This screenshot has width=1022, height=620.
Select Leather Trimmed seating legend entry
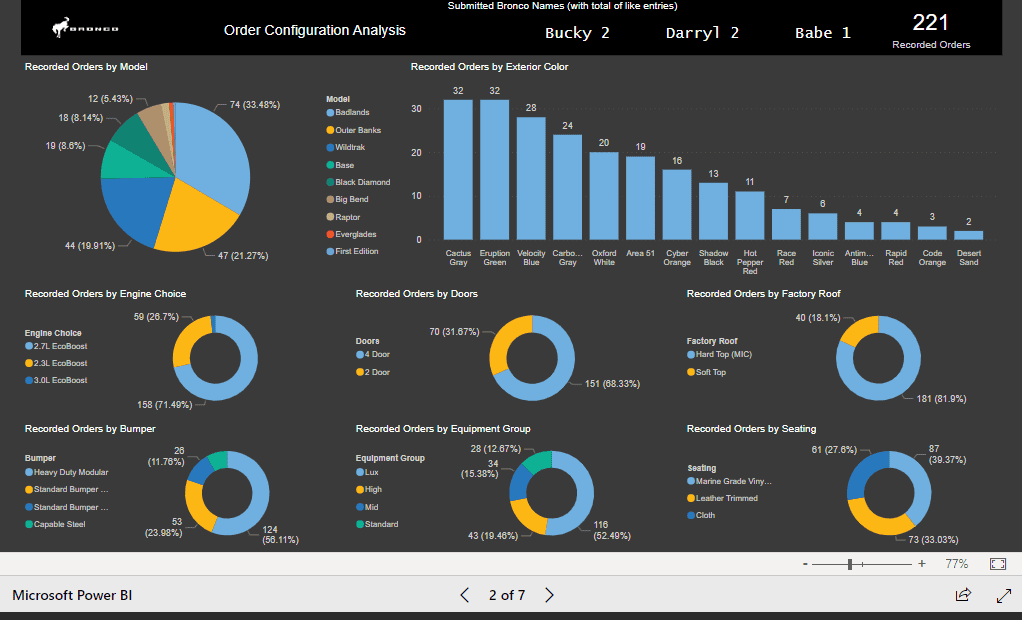coord(723,498)
